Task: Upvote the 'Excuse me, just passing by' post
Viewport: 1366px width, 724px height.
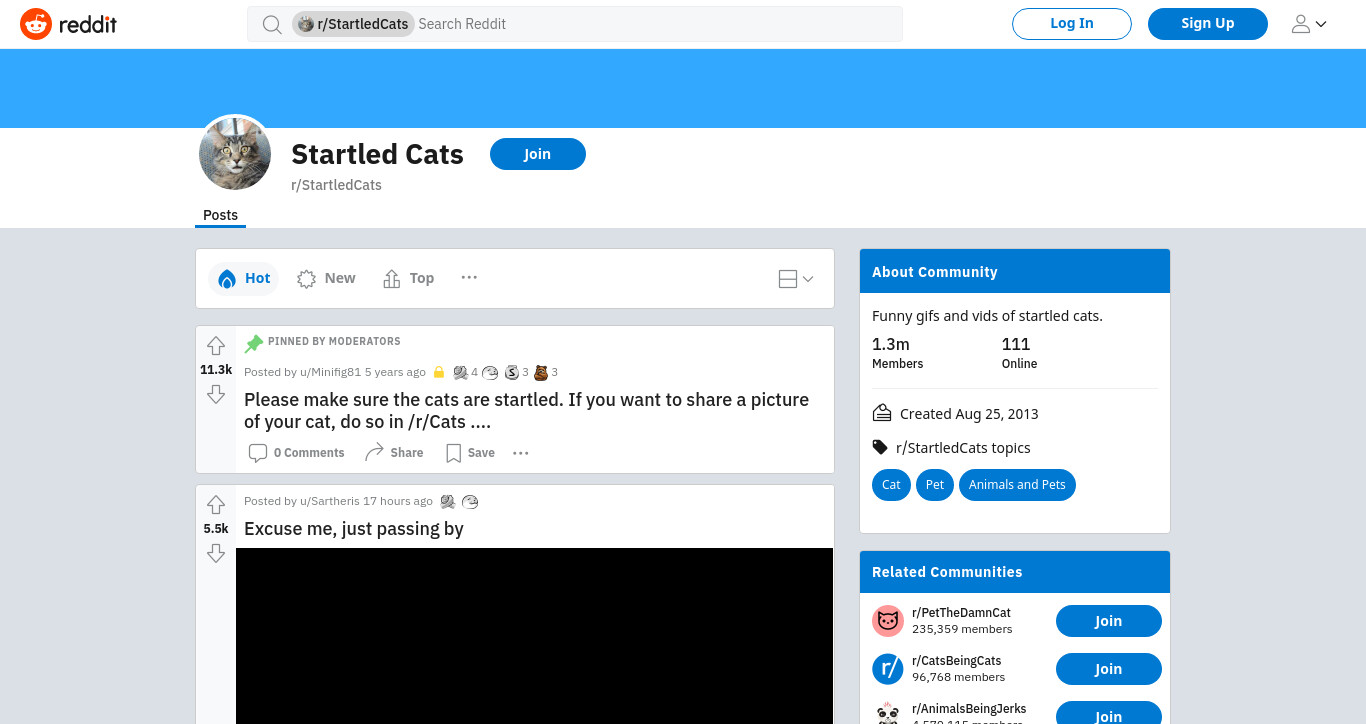Action: [x=216, y=505]
